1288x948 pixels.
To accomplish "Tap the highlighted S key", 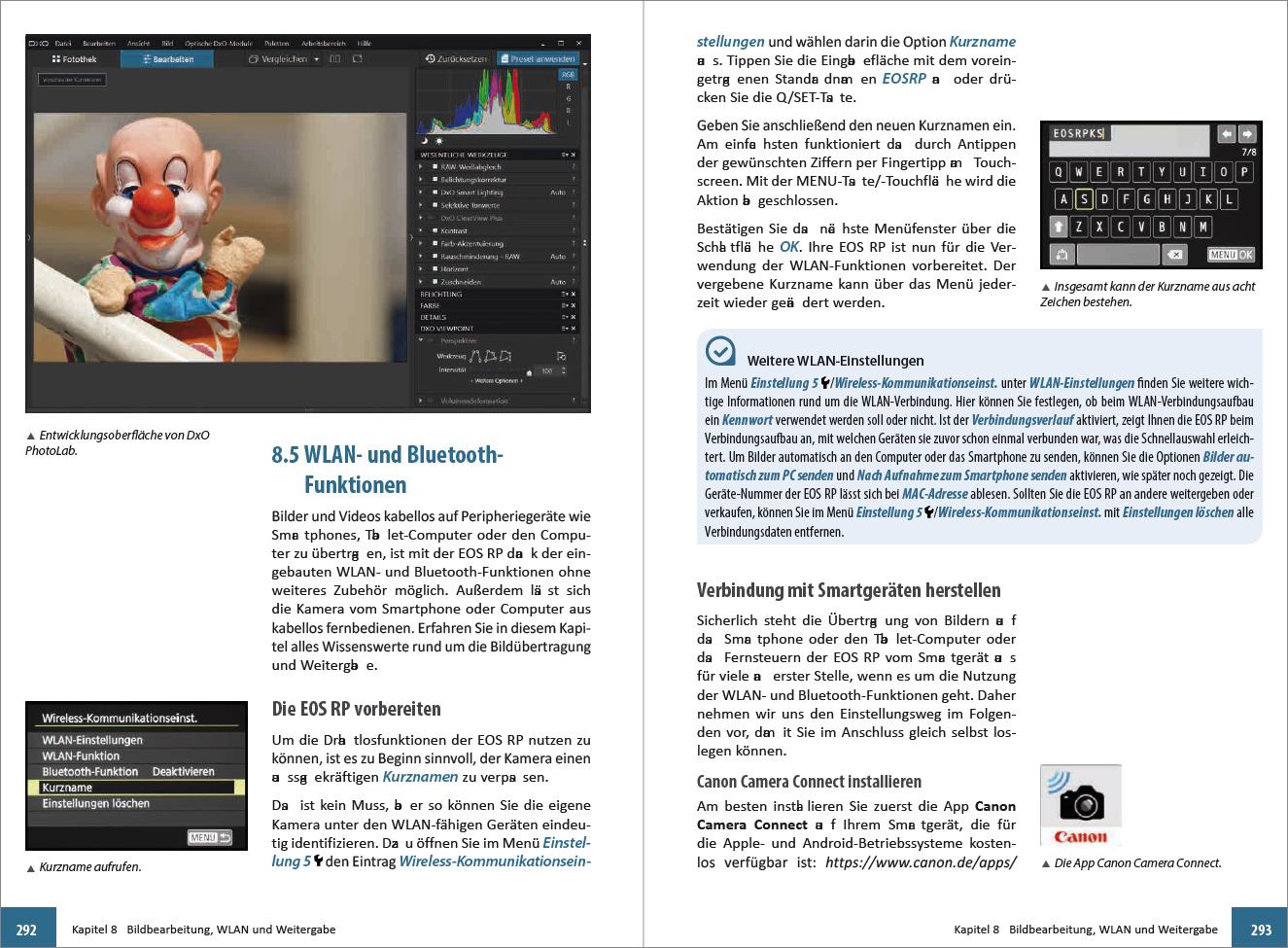I will (x=1084, y=199).
